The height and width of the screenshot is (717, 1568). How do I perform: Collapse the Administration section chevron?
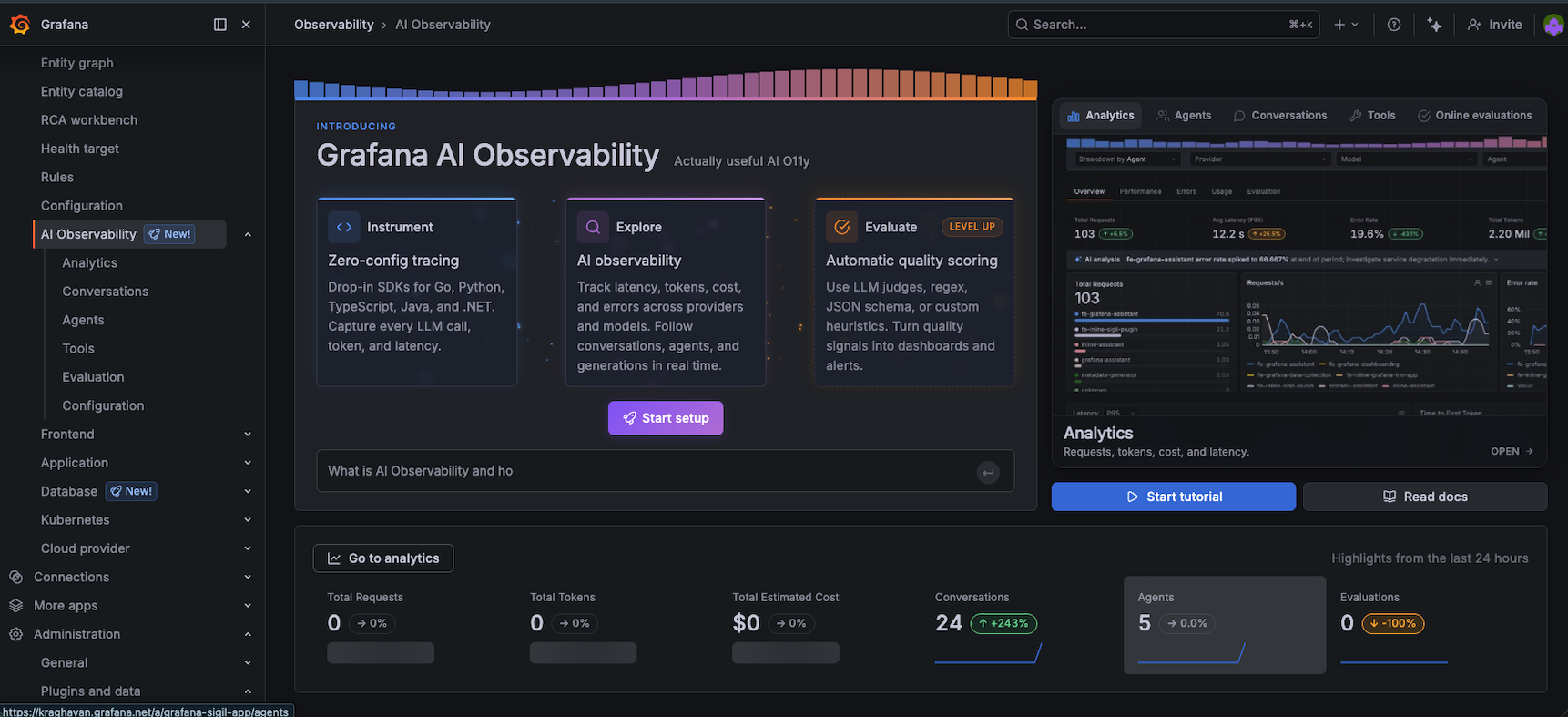248,634
